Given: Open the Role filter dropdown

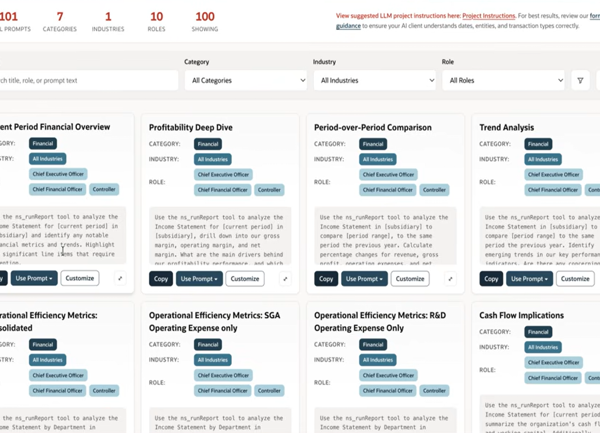Looking at the screenshot, I should pyautogui.click(x=503, y=81).
